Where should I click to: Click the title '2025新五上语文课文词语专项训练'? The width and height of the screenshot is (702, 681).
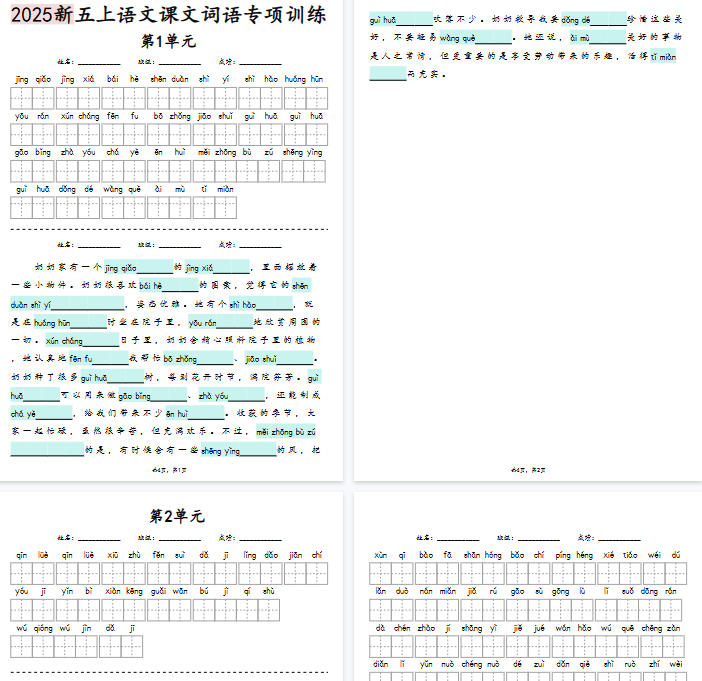[x=168, y=15]
